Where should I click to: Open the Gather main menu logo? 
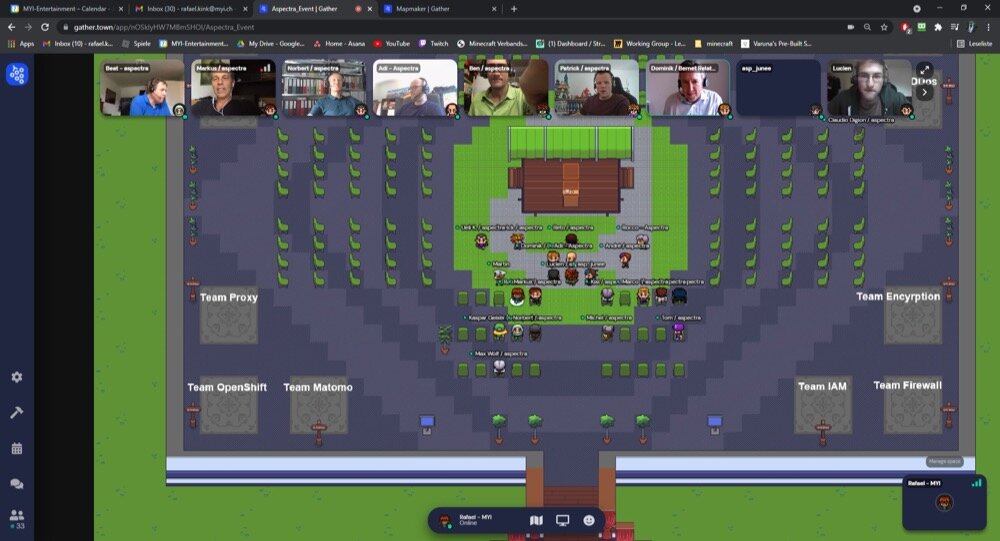17,74
